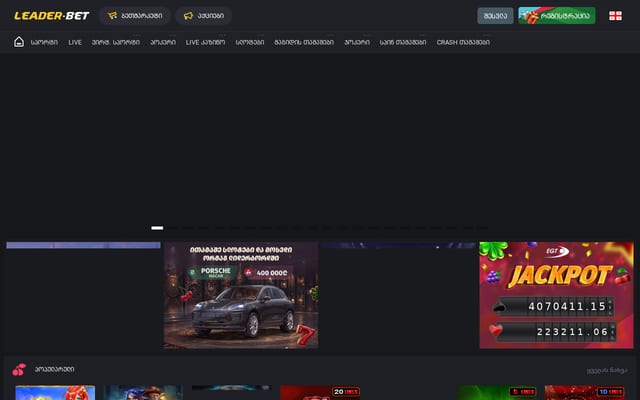This screenshot has width=640, height=400.
Task: Select the CRASH თამაშები tab
Action: [463, 42]
